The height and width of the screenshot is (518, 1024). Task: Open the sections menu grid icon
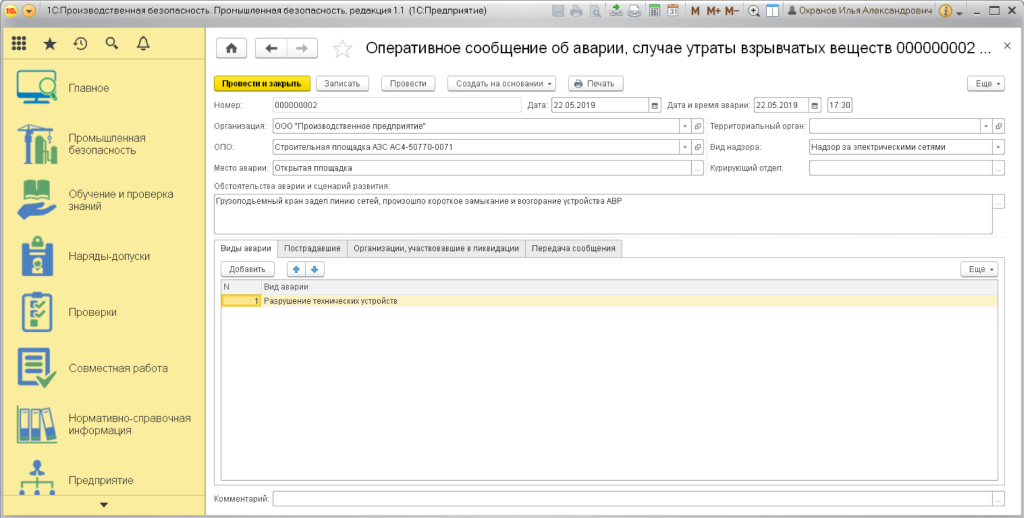(19, 44)
